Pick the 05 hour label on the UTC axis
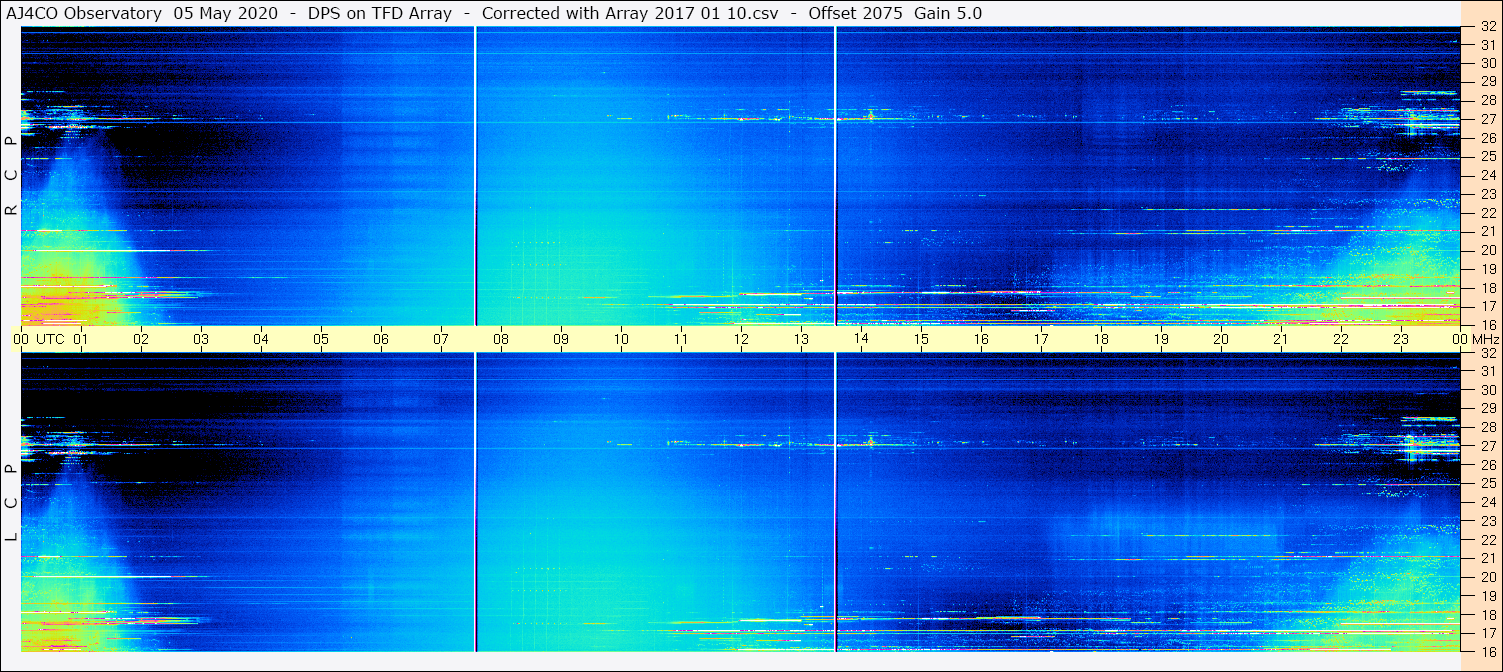 pyautogui.click(x=321, y=339)
